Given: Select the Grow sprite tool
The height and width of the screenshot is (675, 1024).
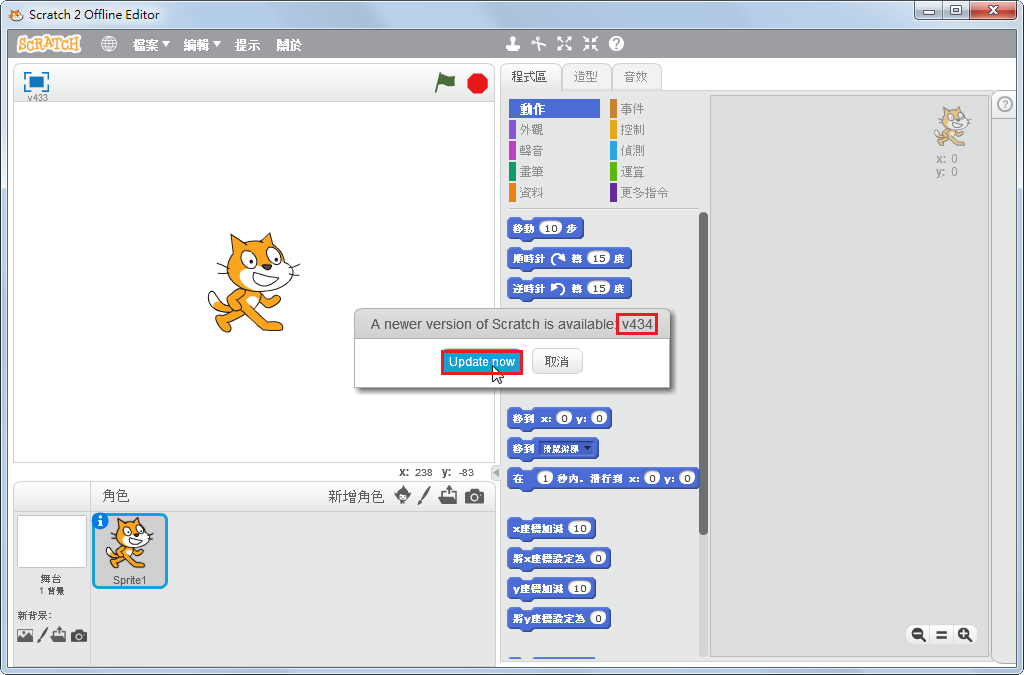Looking at the screenshot, I should [564, 44].
